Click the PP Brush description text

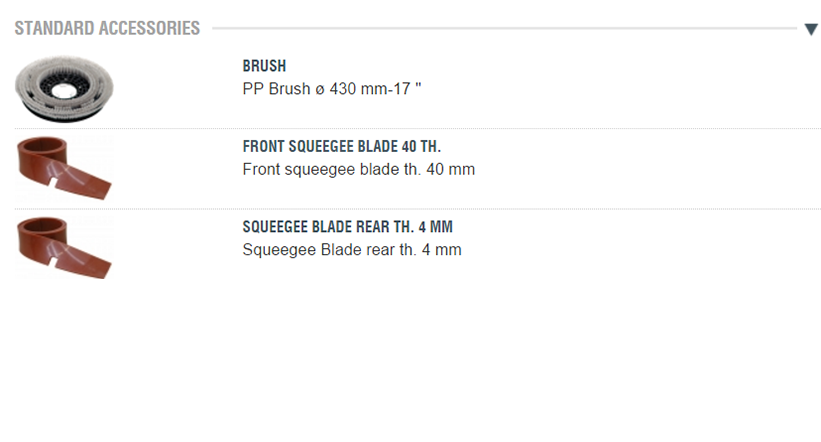pyautogui.click(x=332, y=88)
